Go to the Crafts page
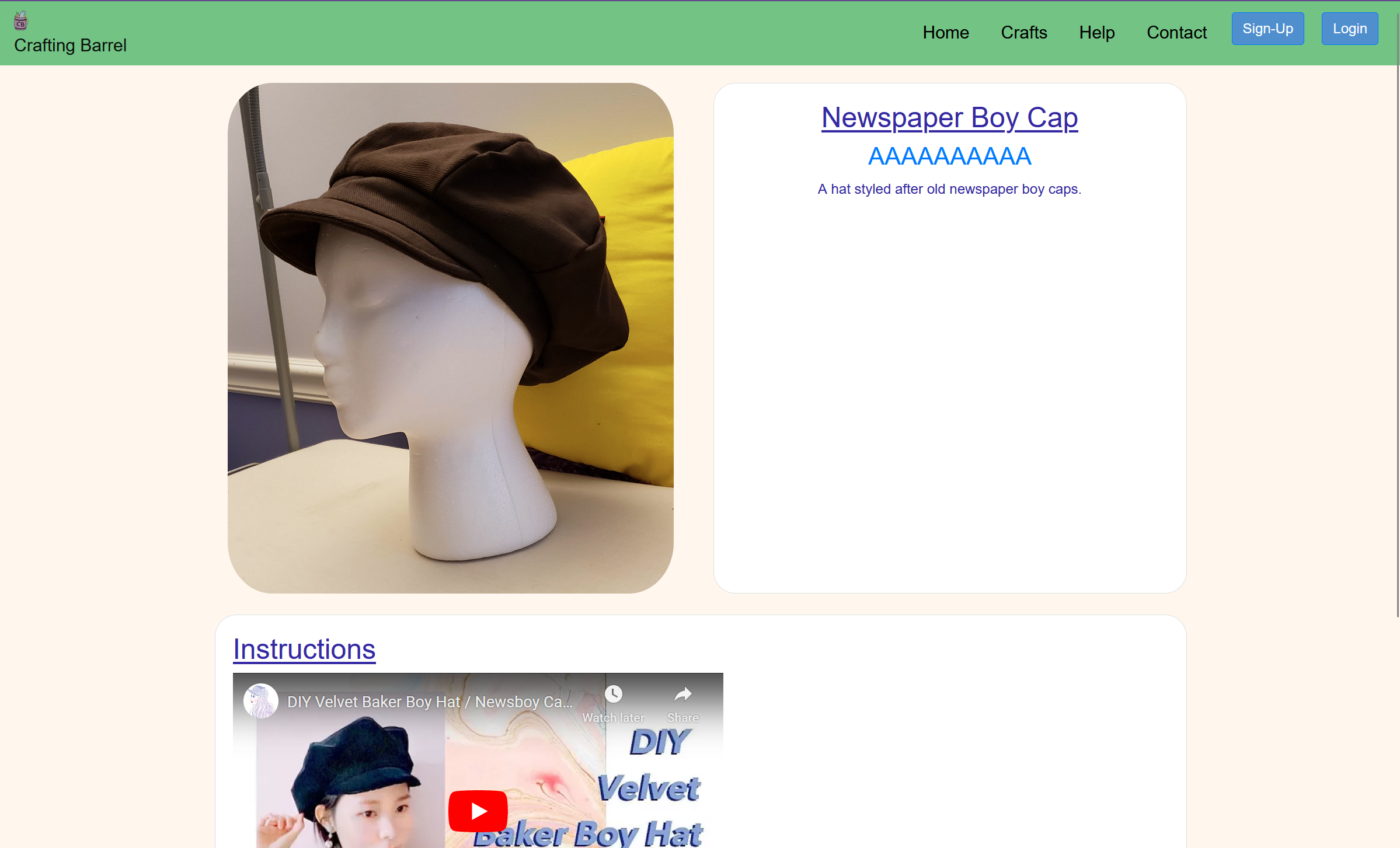This screenshot has width=1400, height=848. pyautogui.click(x=1023, y=32)
